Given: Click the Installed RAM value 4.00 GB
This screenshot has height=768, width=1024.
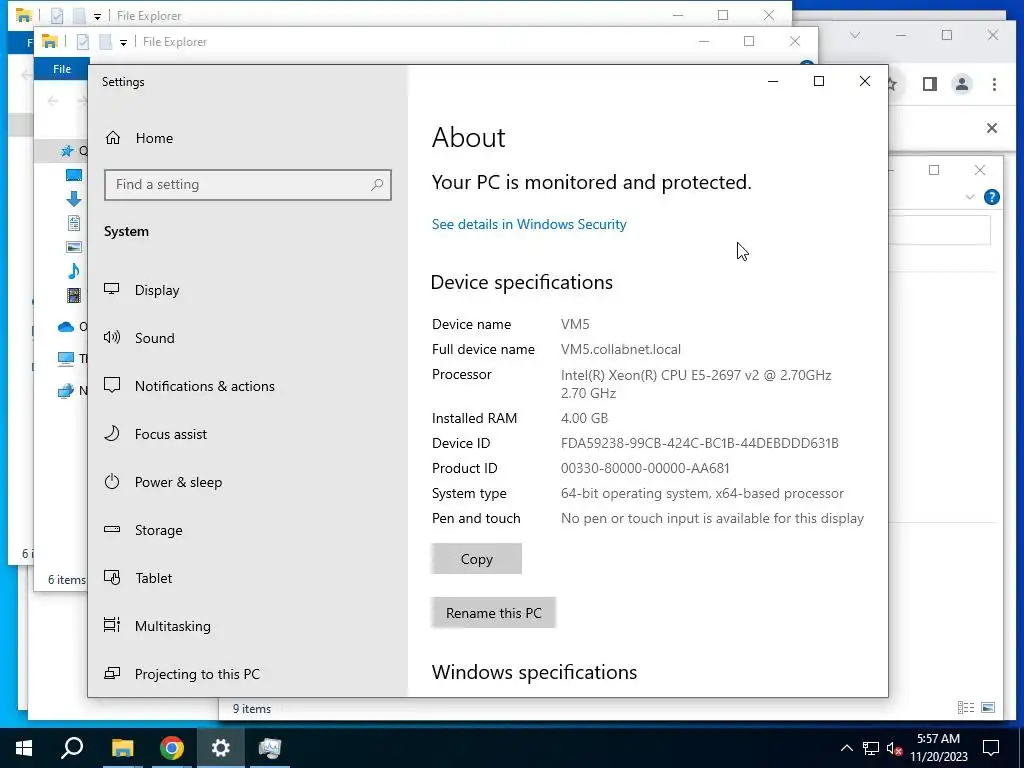Looking at the screenshot, I should pyautogui.click(x=584, y=419).
